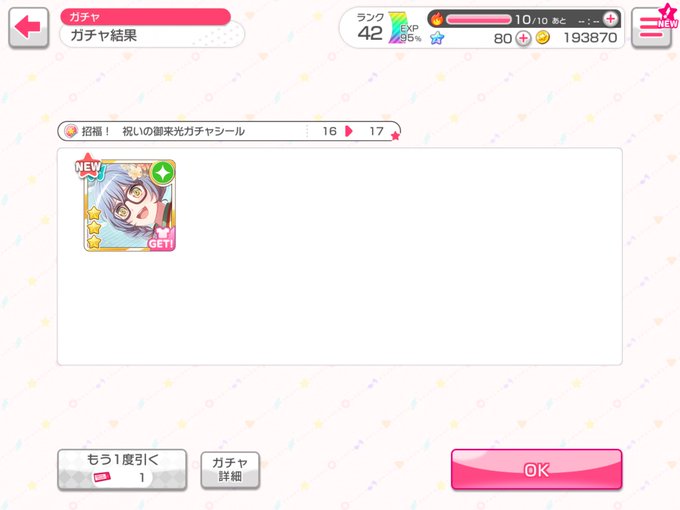
Task: Tap the blue star gem icon
Action: pos(437,38)
